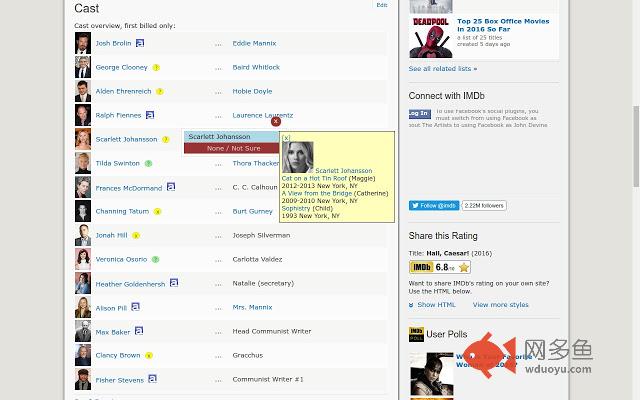Click the blue 'a' icon beside Heather Goldenhersh

(x=174, y=282)
